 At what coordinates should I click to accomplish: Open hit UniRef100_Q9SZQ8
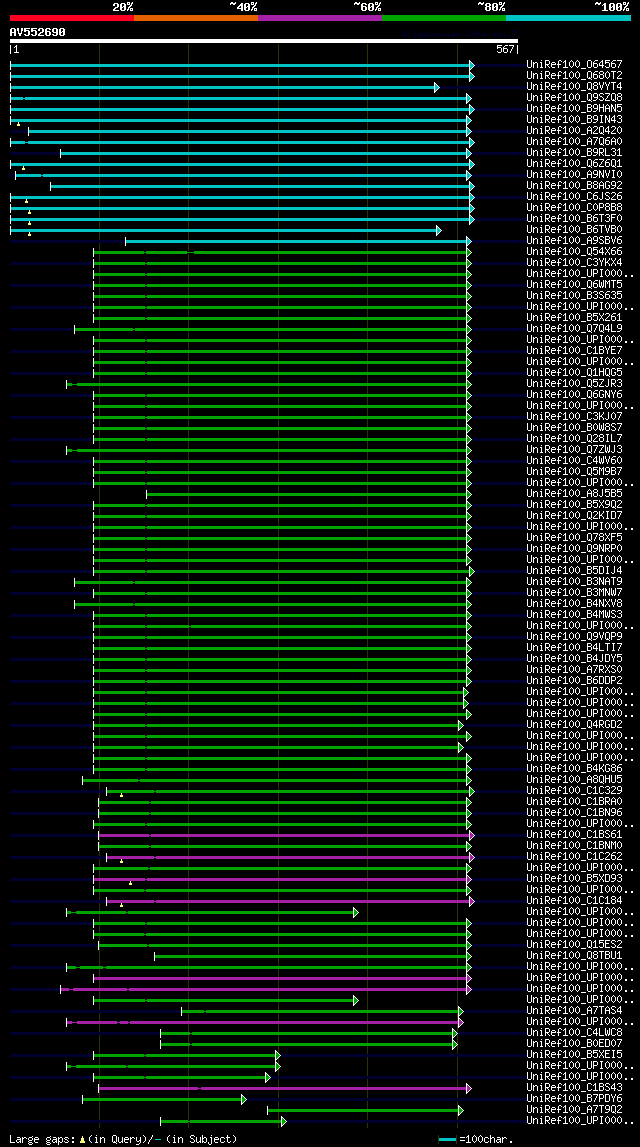(574, 97)
